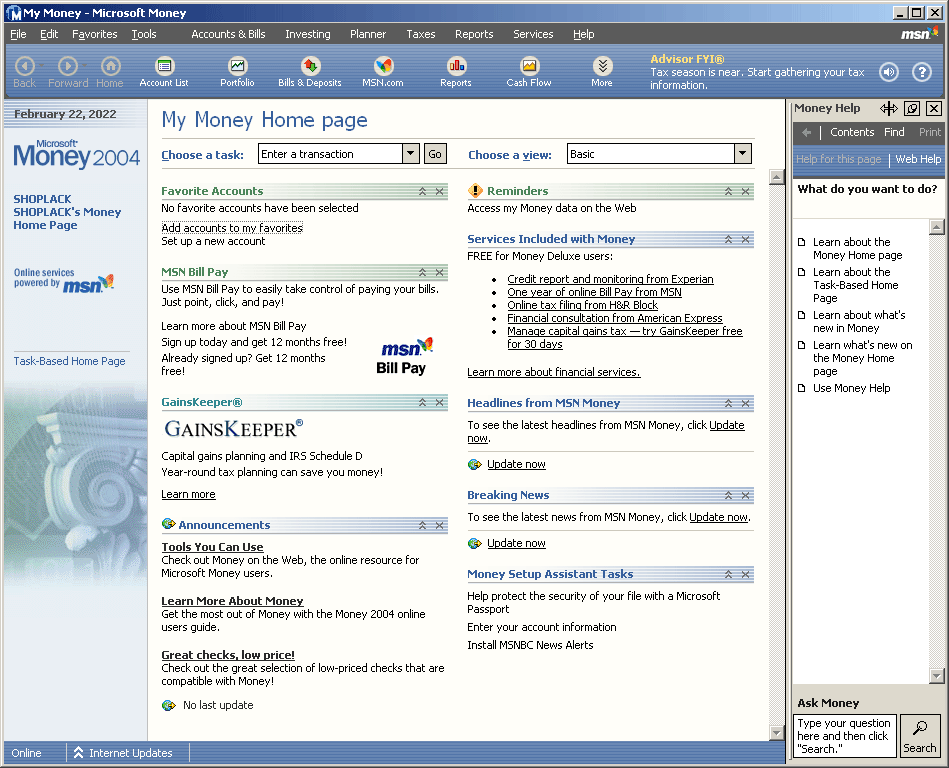949x768 pixels.
Task: Click the Search magnifier in Ask Money
Action: (x=919, y=736)
